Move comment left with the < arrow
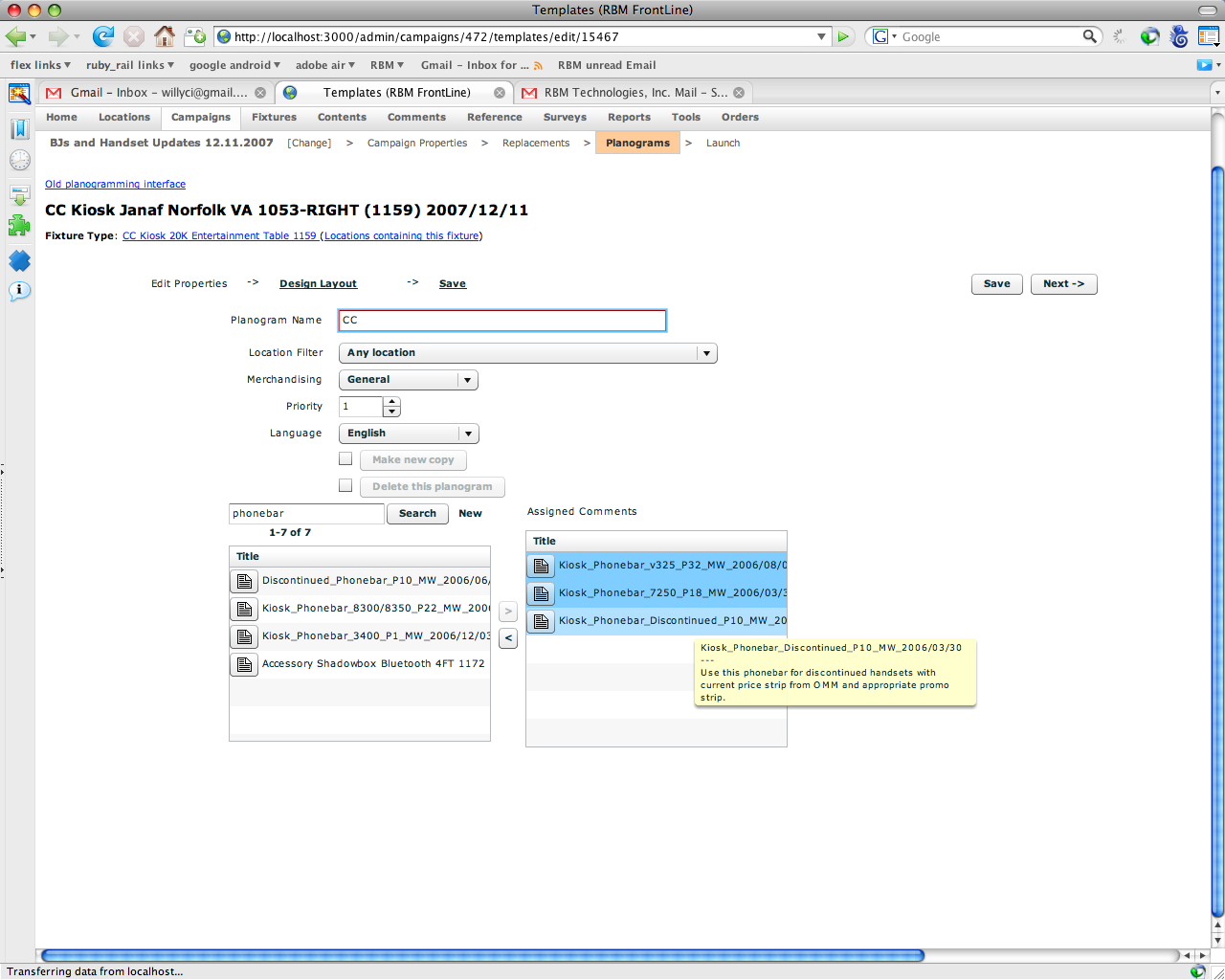 pyautogui.click(x=508, y=638)
